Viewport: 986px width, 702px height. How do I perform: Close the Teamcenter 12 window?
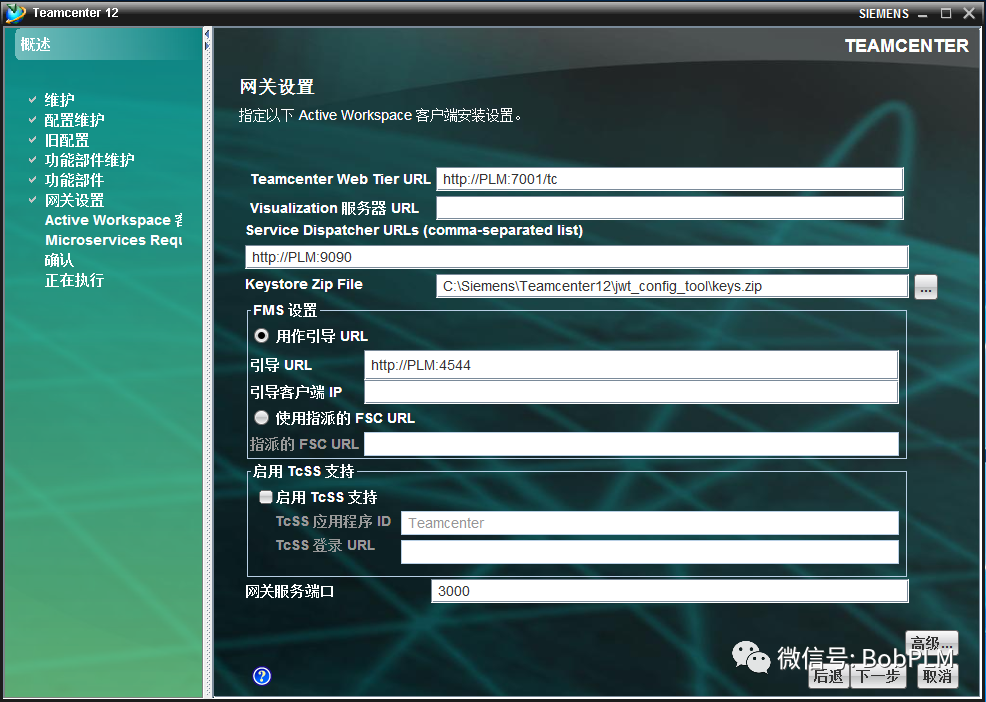(969, 13)
